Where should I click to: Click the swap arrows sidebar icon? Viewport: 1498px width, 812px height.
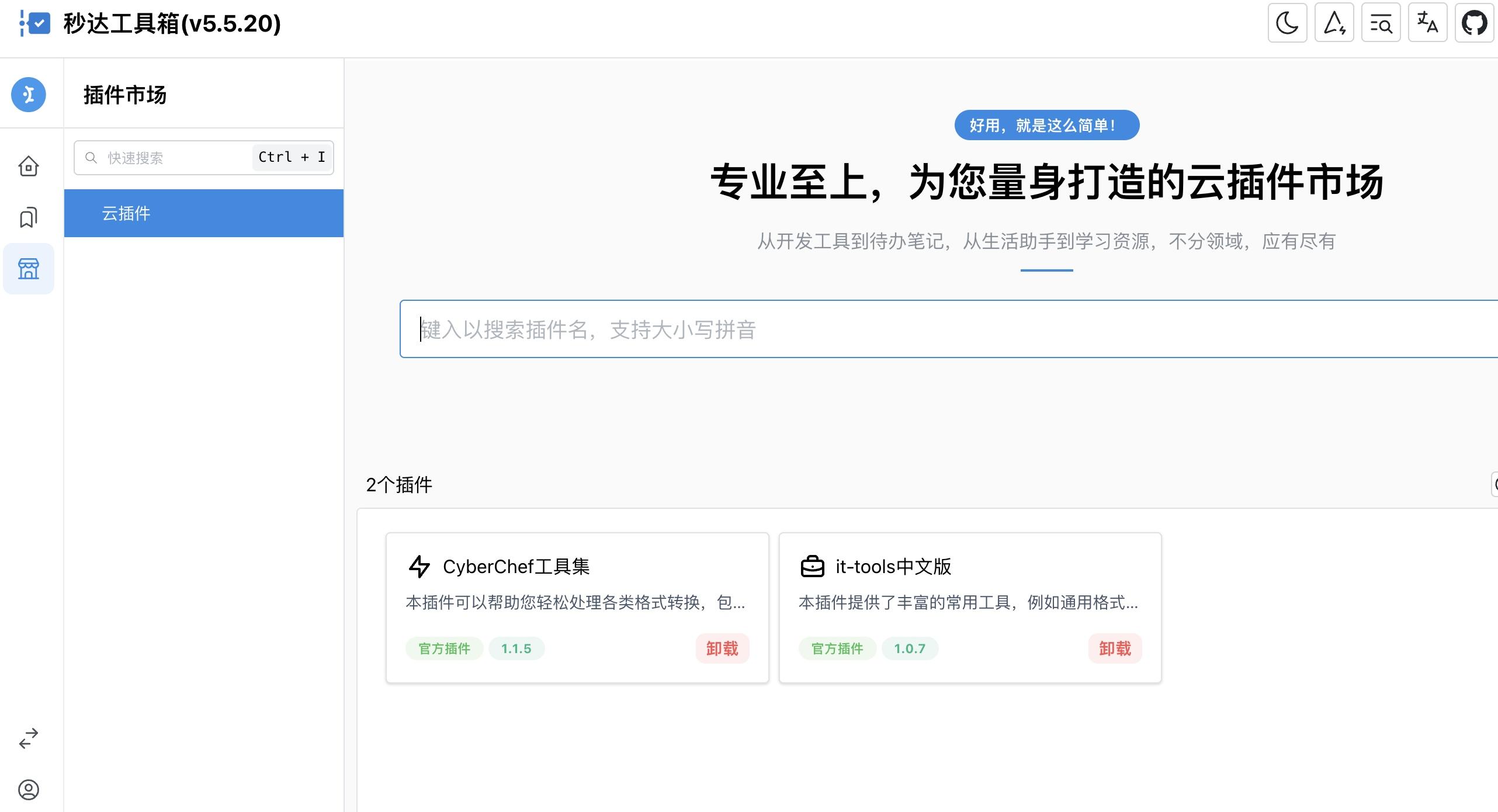click(29, 738)
